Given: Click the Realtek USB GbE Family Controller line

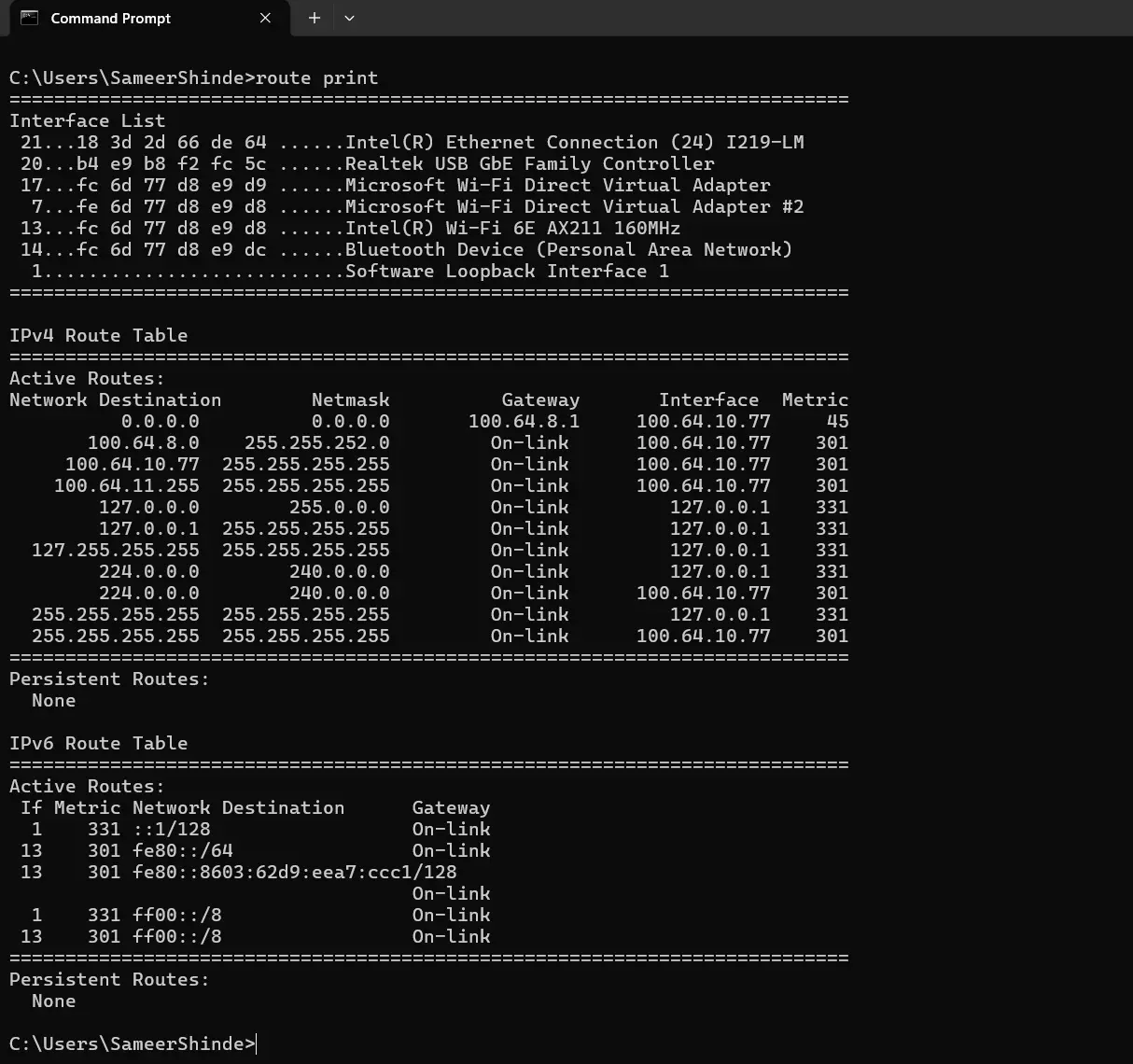Looking at the screenshot, I should point(367,163).
